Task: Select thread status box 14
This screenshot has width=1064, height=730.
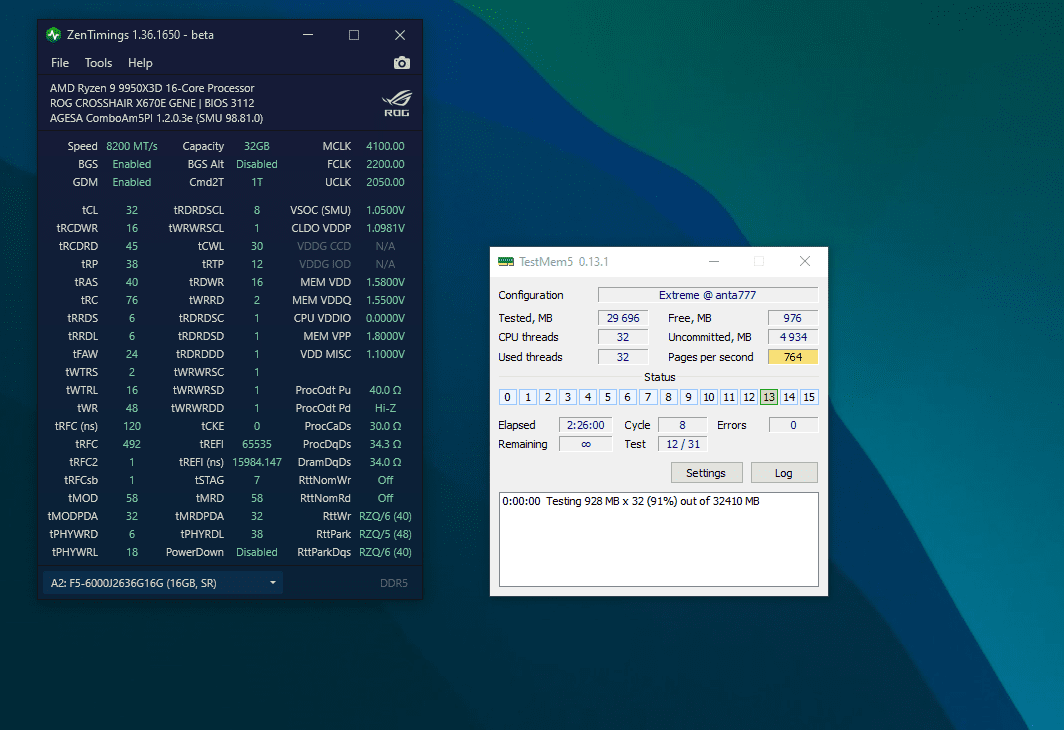Action: (x=789, y=397)
